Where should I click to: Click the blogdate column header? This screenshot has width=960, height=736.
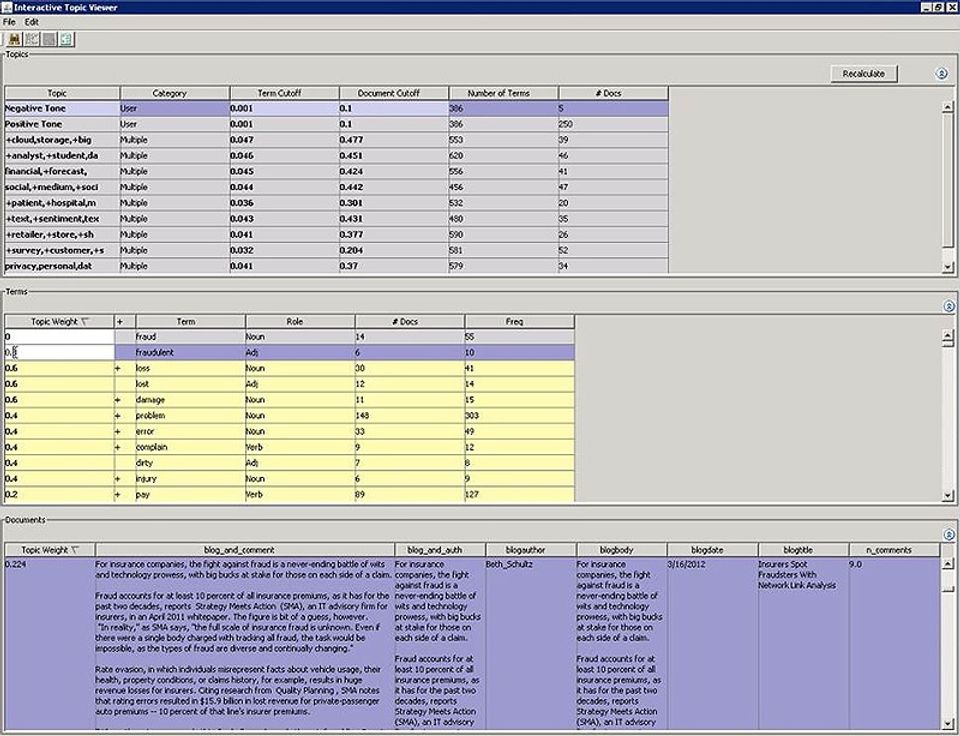click(713, 550)
